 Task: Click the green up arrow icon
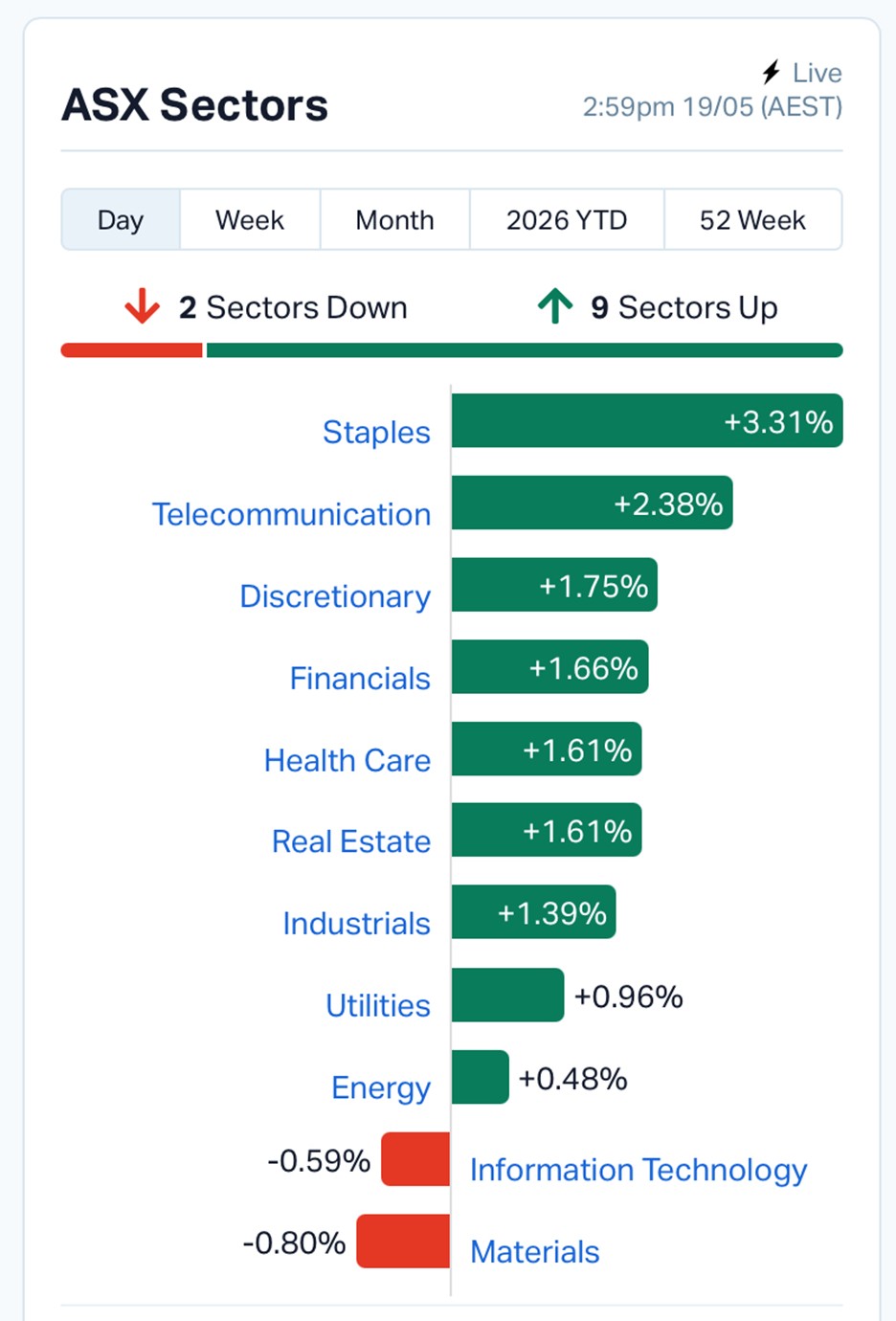pos(555,306)
